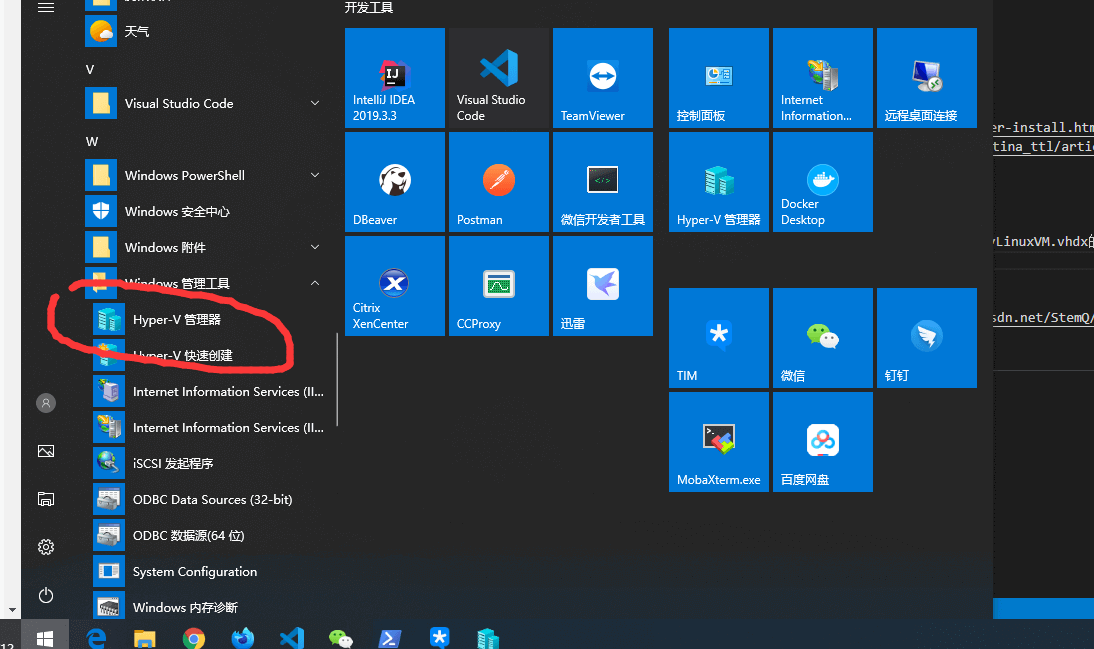Expand the Windows PowerShell folder

click(315, 175)
